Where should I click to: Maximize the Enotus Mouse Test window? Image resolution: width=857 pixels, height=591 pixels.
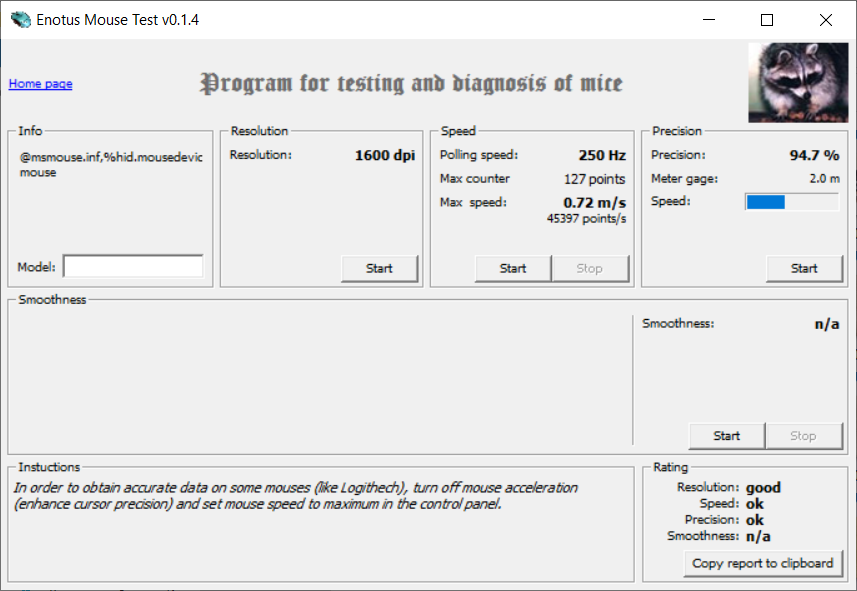pyautogui.click(x=767, y=20)
